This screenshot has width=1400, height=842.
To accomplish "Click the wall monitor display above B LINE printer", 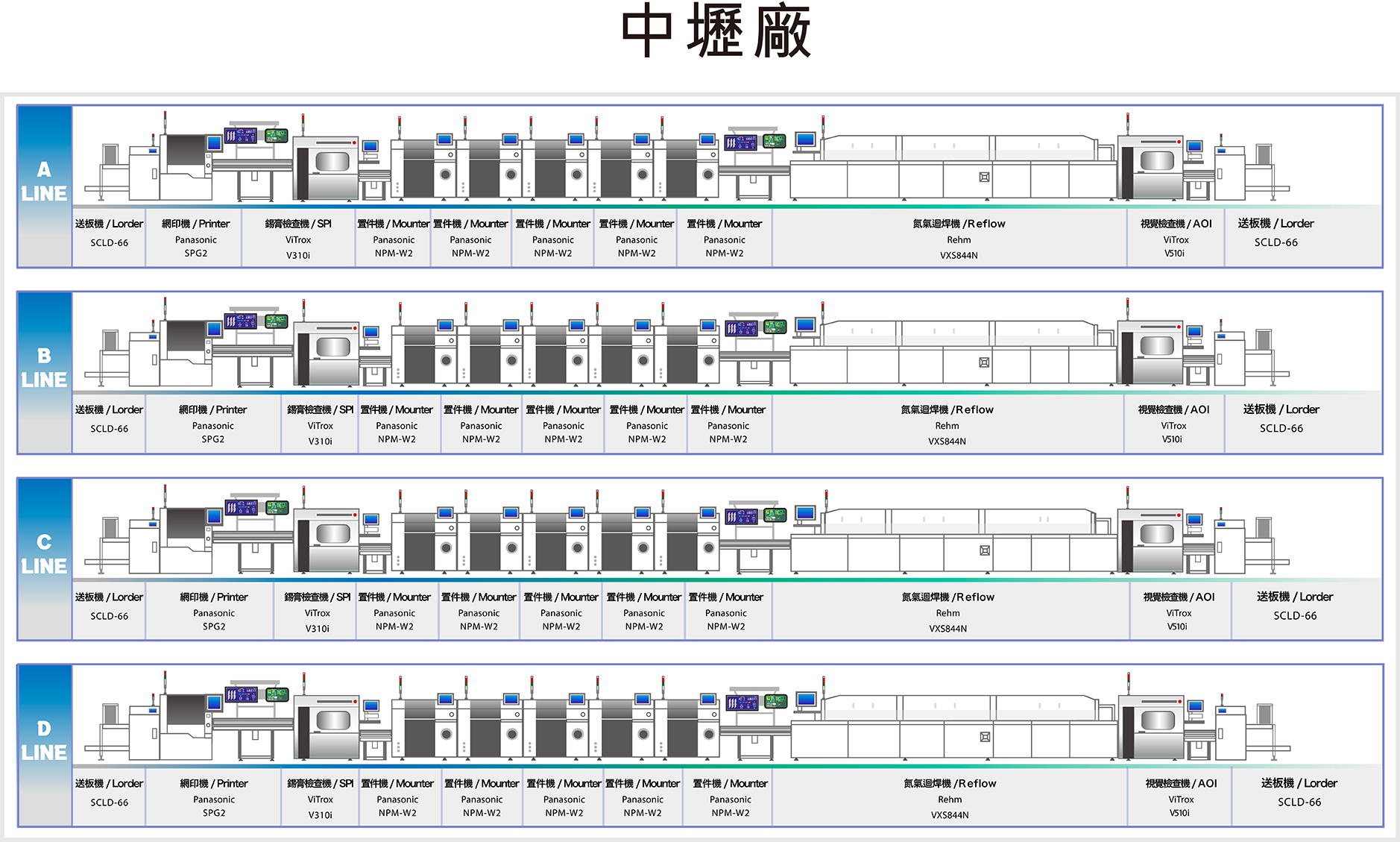I will pyautogui.click(x=241, y=321).
